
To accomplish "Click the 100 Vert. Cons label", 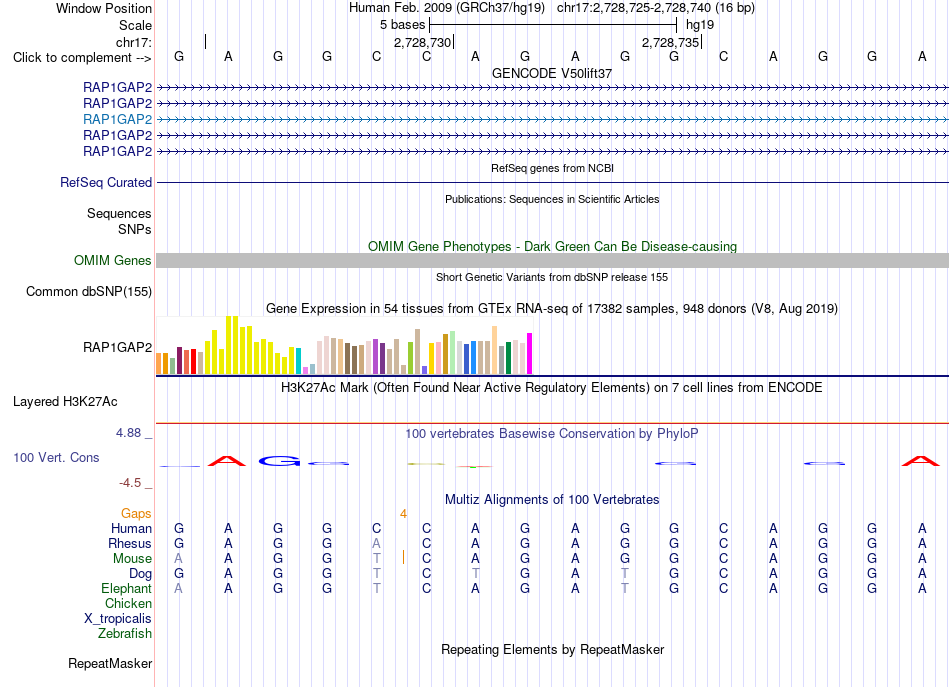I will [x=56, y=457].
